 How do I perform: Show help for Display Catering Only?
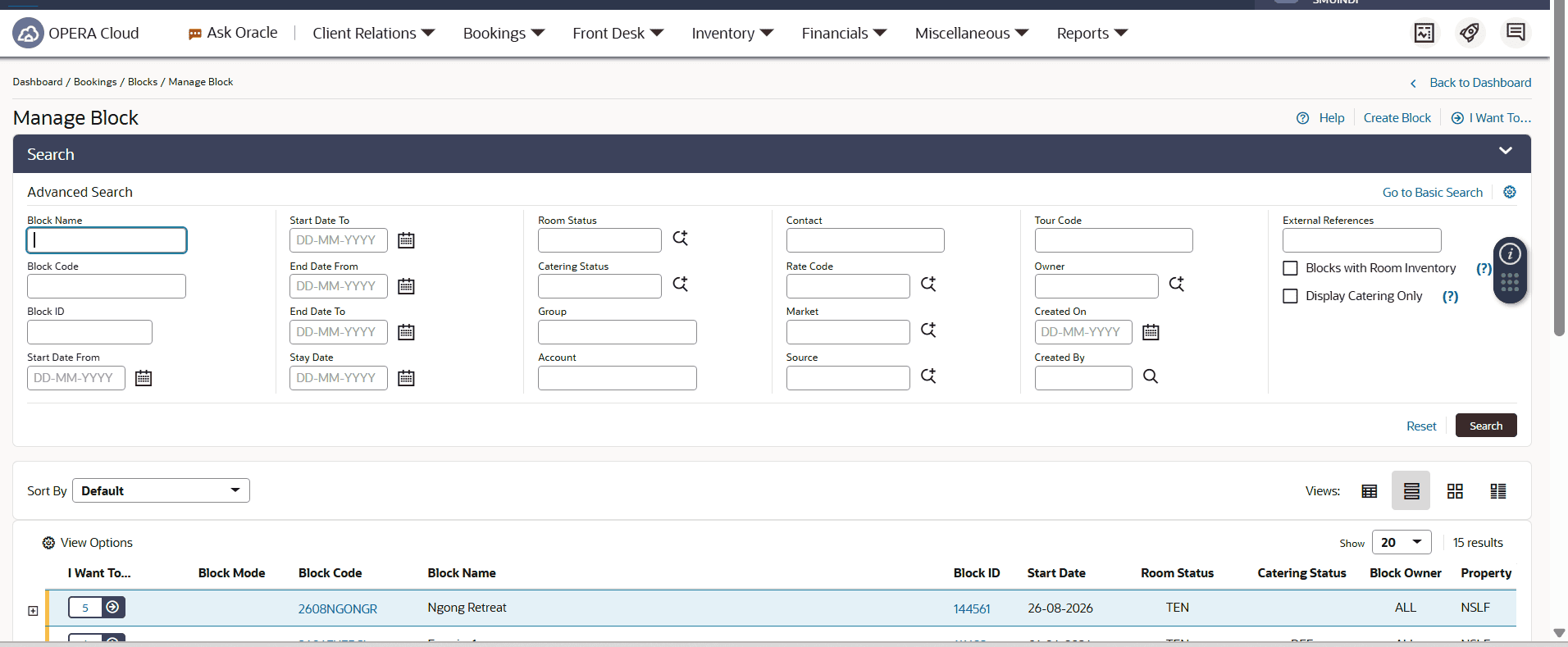point(1450,296)
